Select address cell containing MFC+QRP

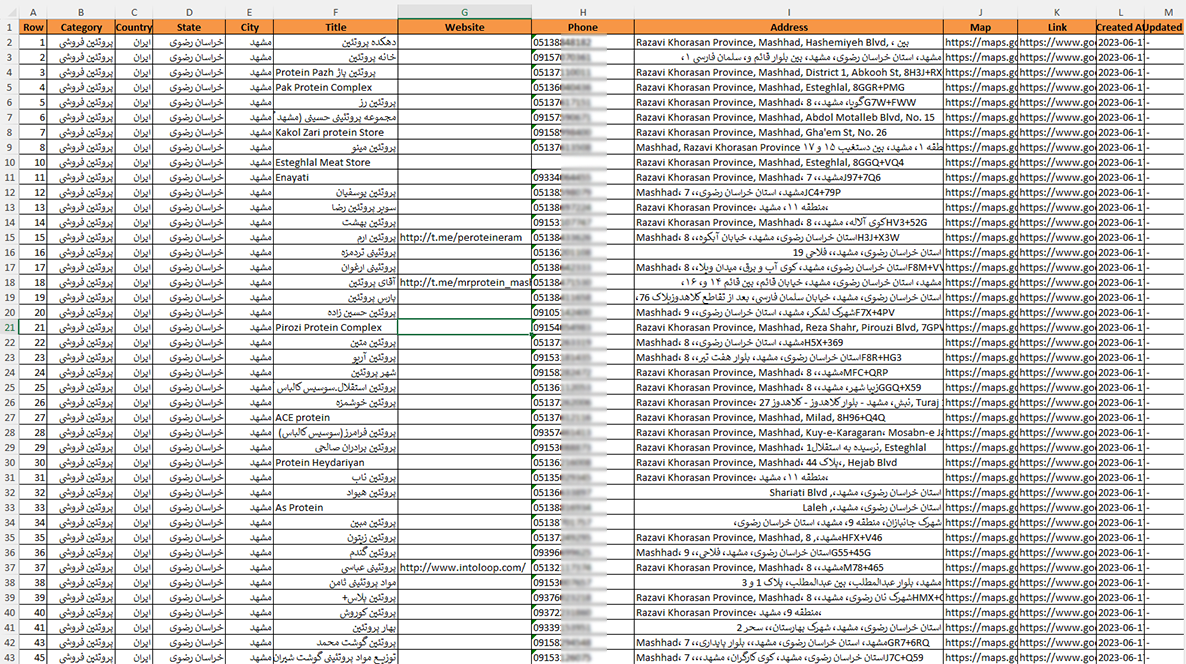pyautogui.click(x=789, y=372)
